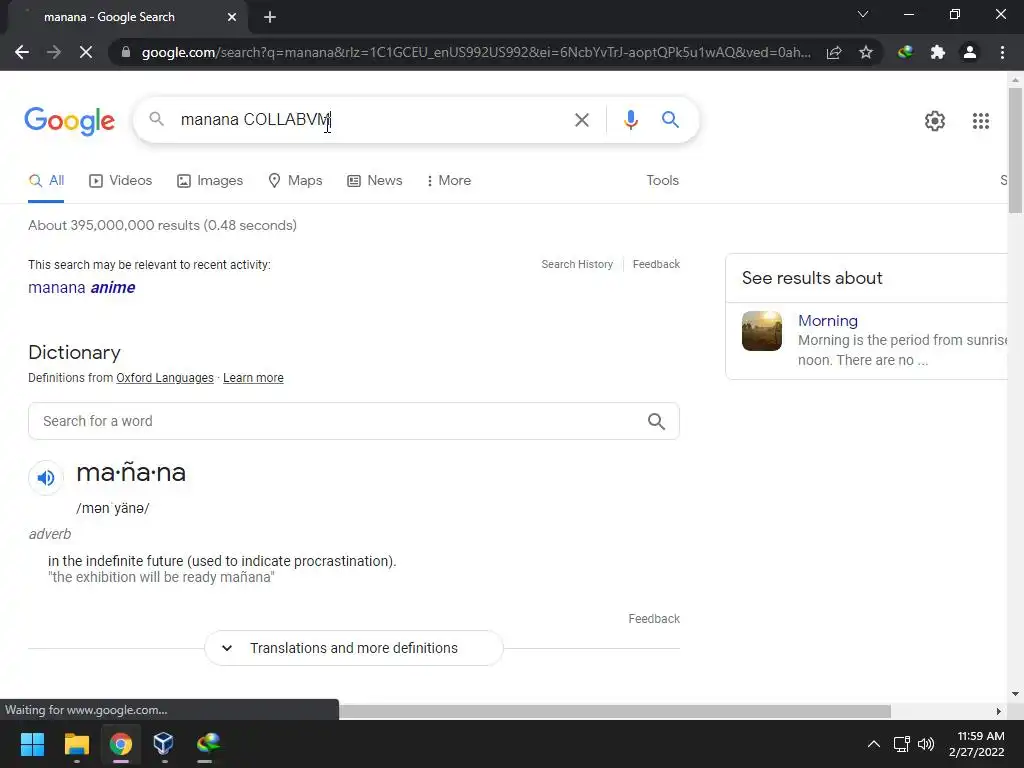Click the scrollbar down arrow

pos(1016,694)
